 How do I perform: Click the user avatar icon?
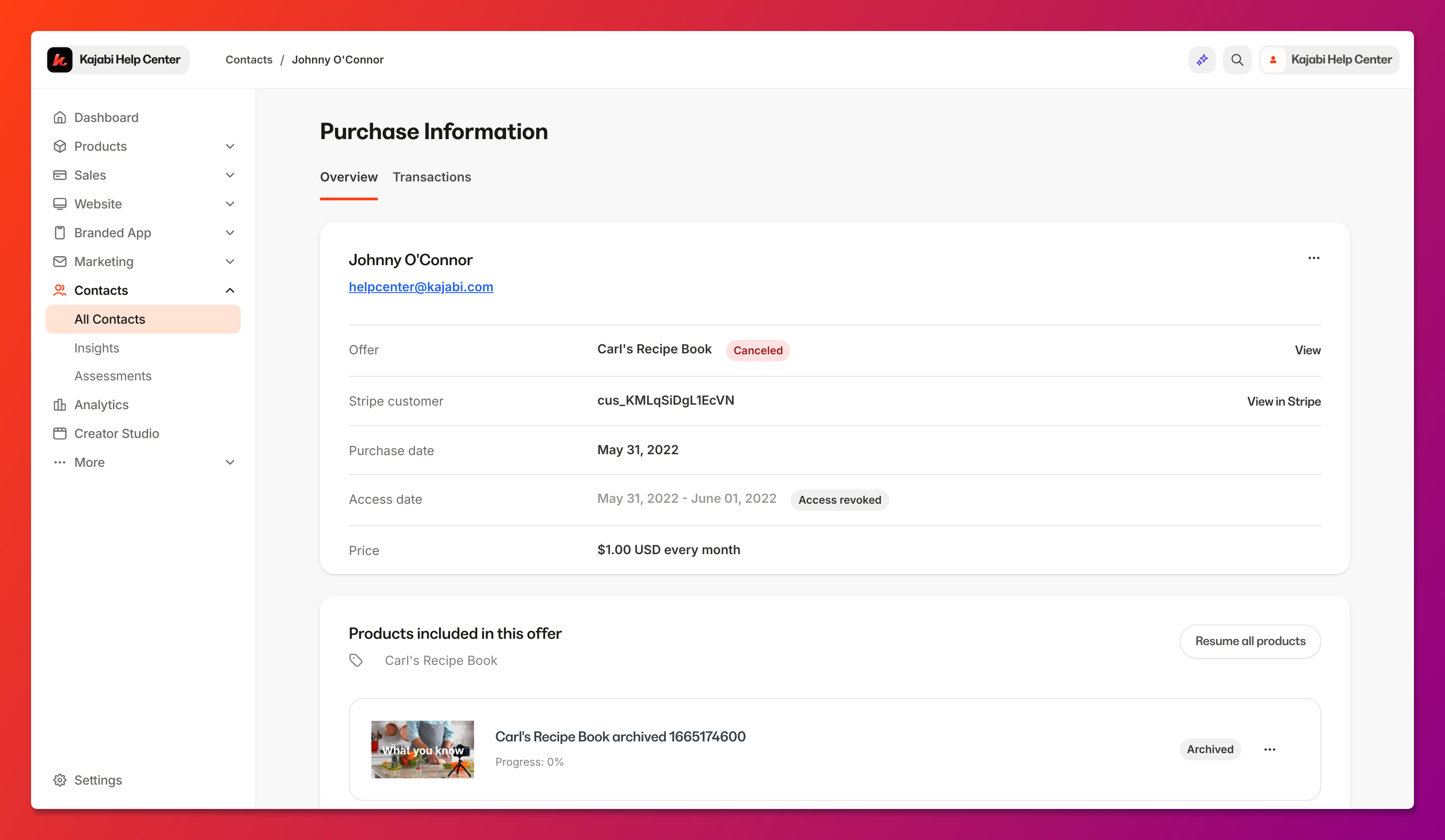click(x=1273, y=59)
